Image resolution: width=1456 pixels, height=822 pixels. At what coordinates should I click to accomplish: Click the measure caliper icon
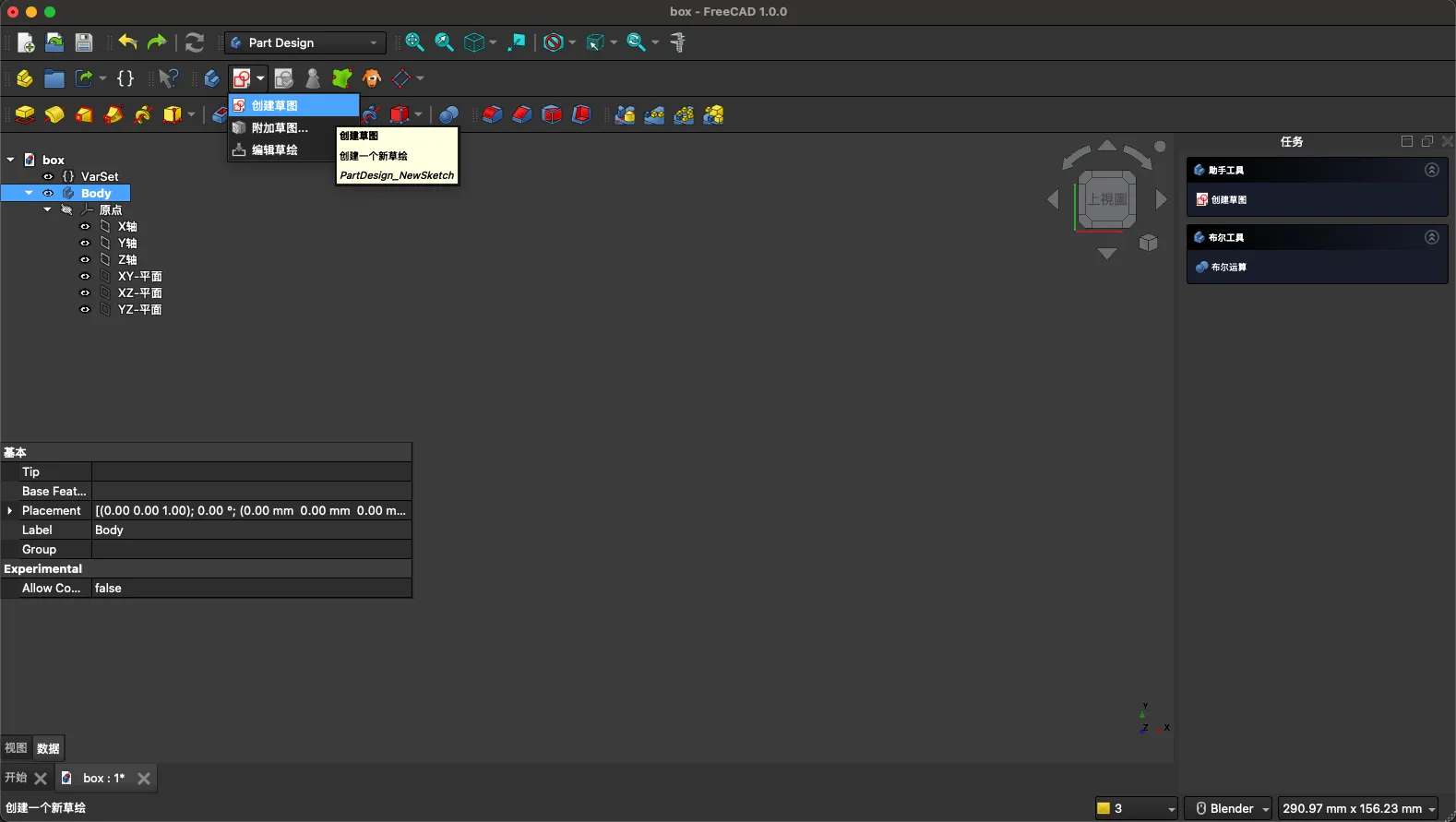[678, 42]
